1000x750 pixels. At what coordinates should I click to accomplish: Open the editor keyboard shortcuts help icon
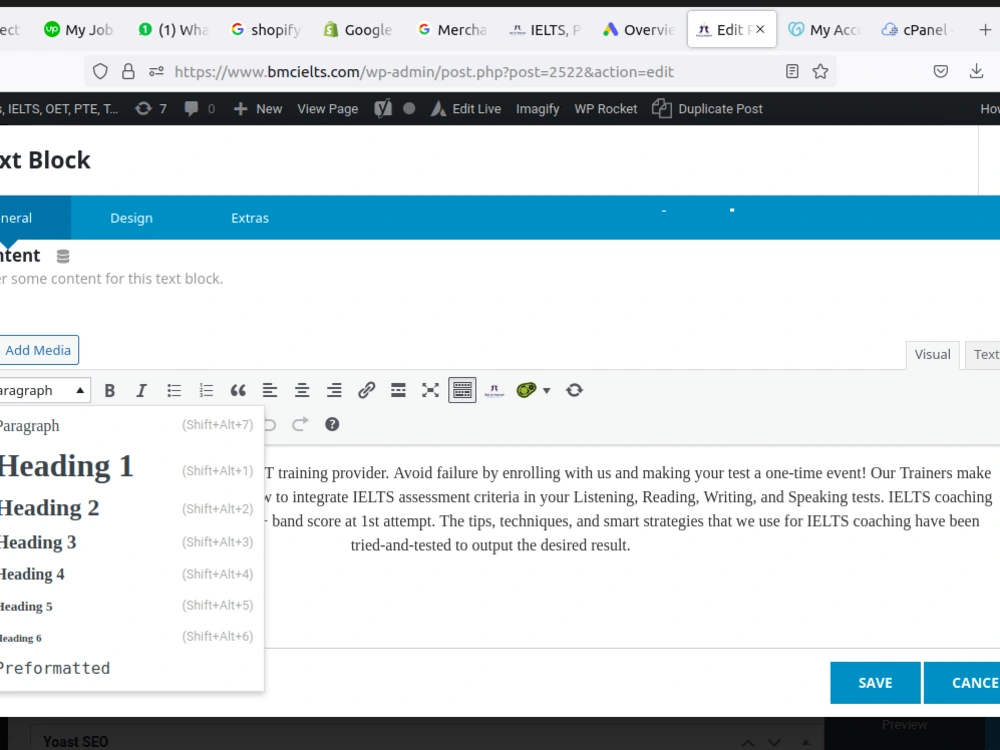click(x=332, y=424)
